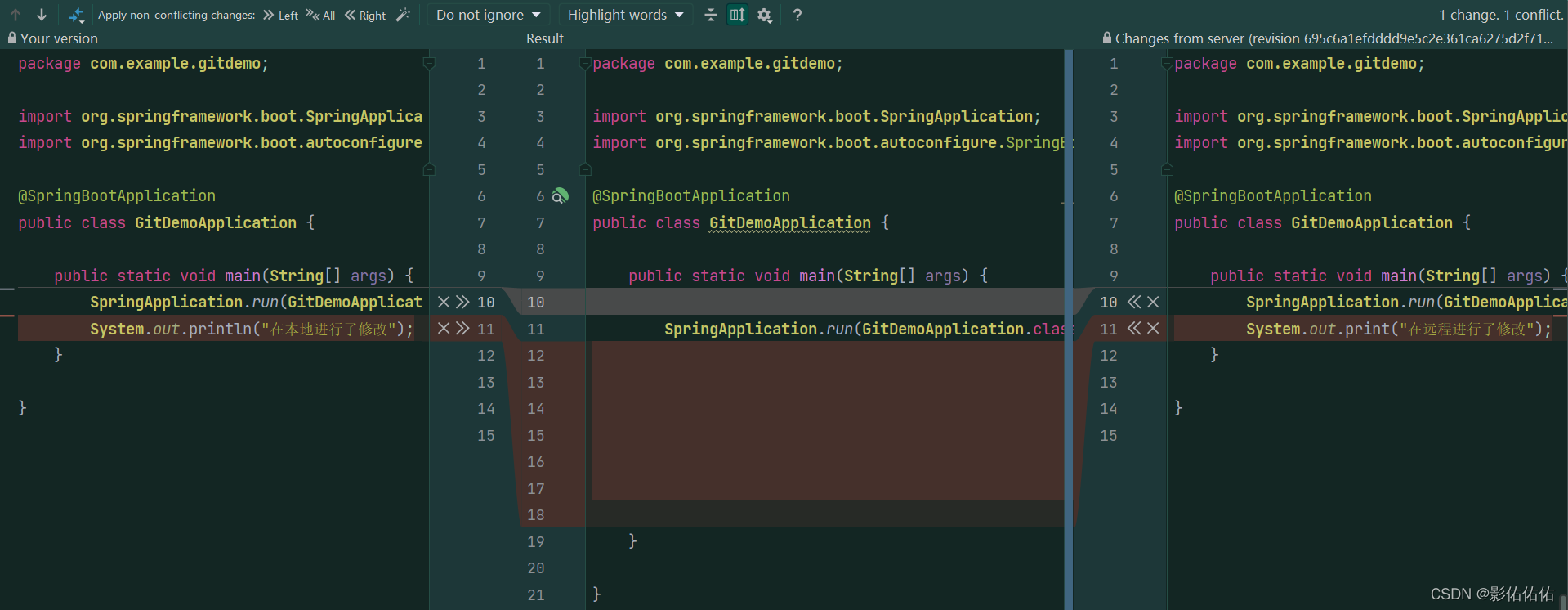Click '1 change. 1 conflict.' status text
The image size is (1568, 610).
1501,15
